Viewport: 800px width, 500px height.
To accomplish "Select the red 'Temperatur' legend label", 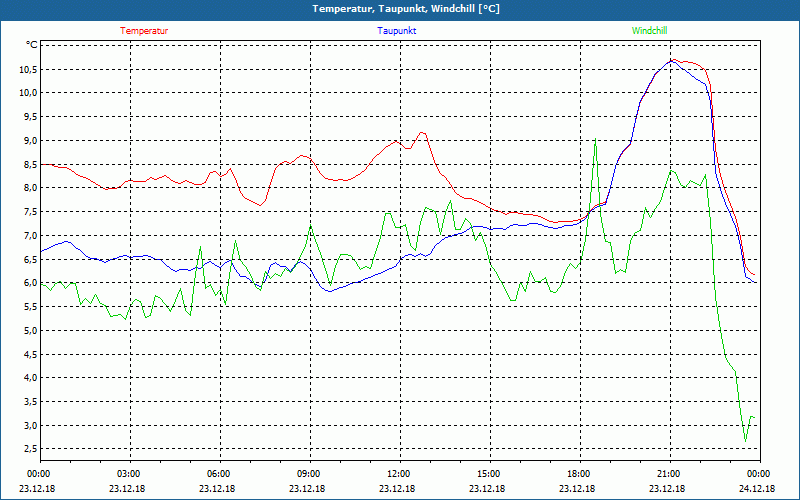I will [x=144, y=31].
